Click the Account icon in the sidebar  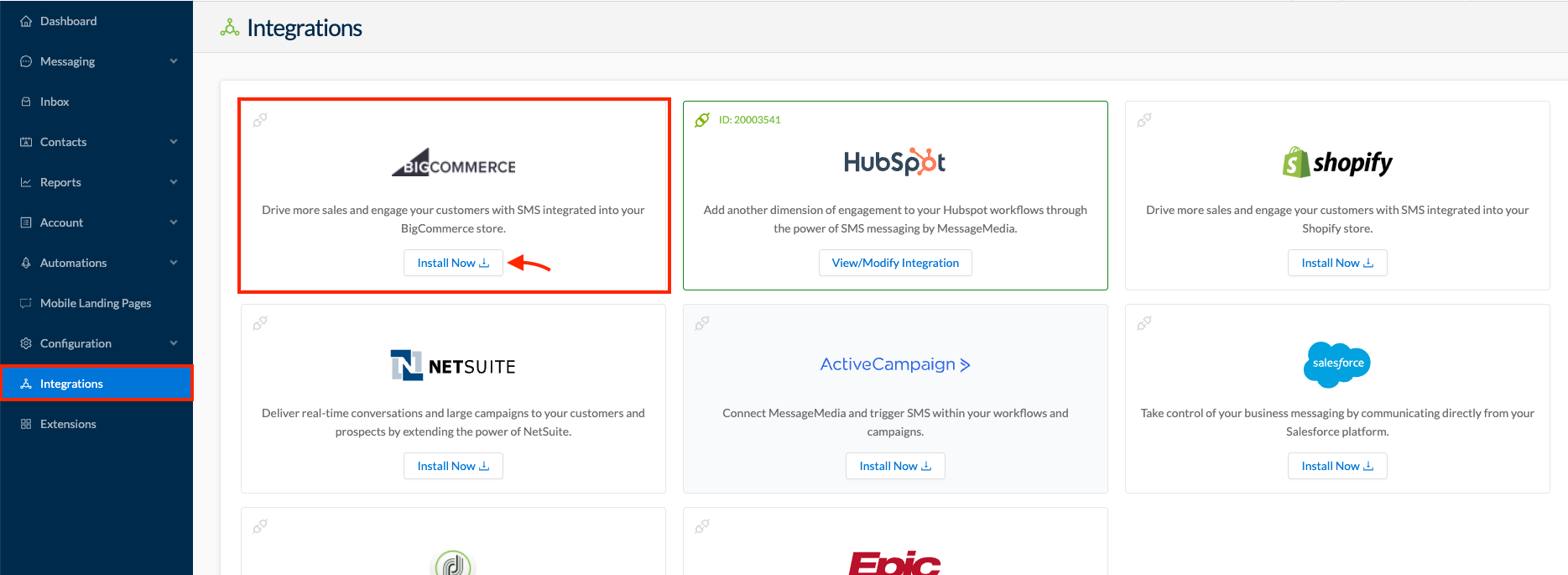click(26, 222)
